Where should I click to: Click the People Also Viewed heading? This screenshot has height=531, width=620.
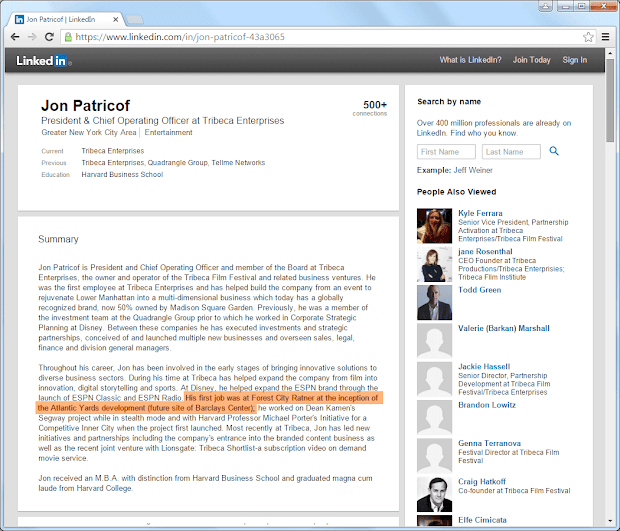[x=456, y=192]
